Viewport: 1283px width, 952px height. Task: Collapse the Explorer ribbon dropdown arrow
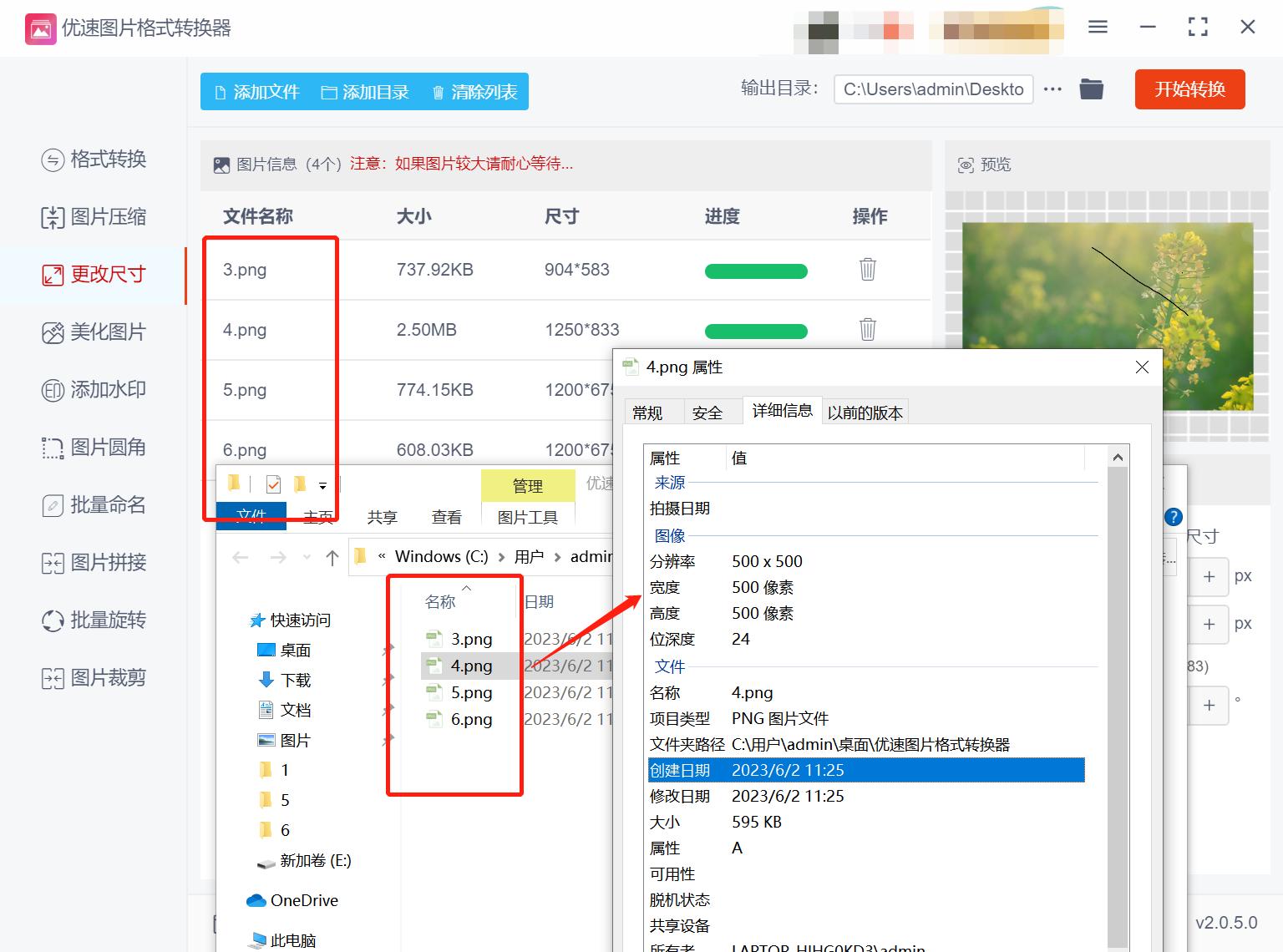click(x=323, y=484)
